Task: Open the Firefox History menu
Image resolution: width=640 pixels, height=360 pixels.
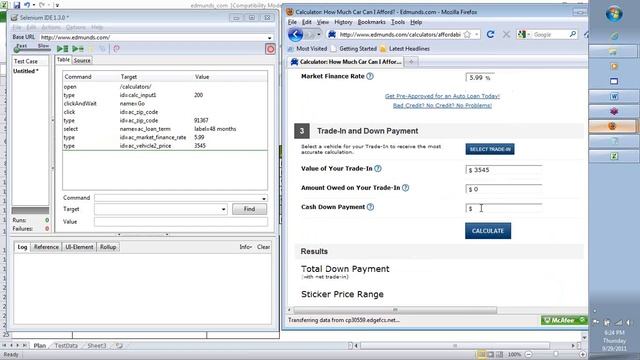Action: point(343,22)
